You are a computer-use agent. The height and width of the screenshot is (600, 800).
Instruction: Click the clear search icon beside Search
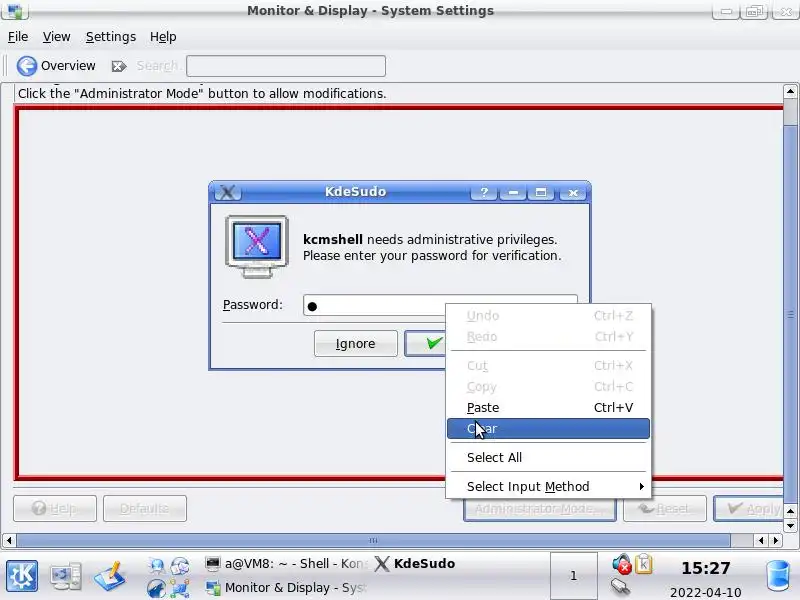click(x=118, y=66)
